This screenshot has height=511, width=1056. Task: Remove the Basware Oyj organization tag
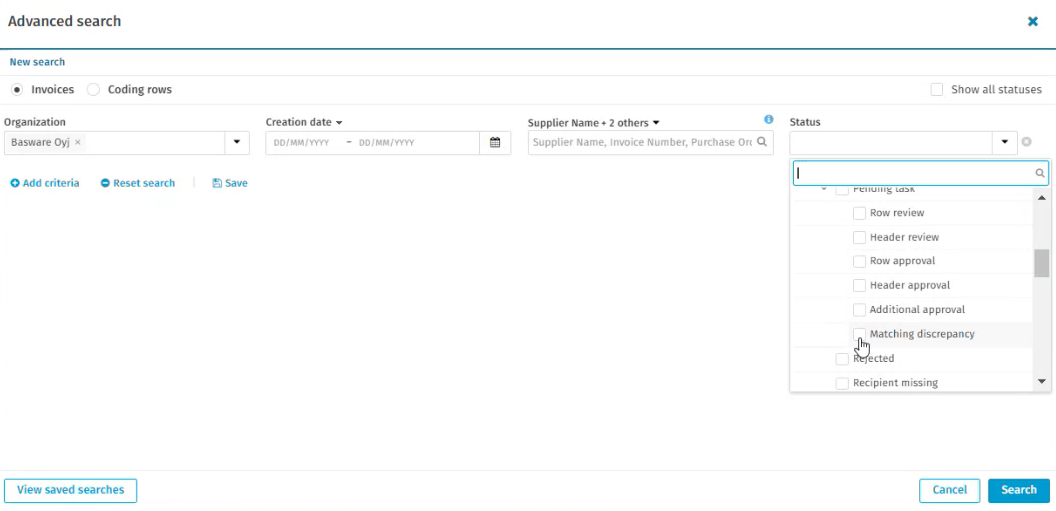click(x=77, y=142)
